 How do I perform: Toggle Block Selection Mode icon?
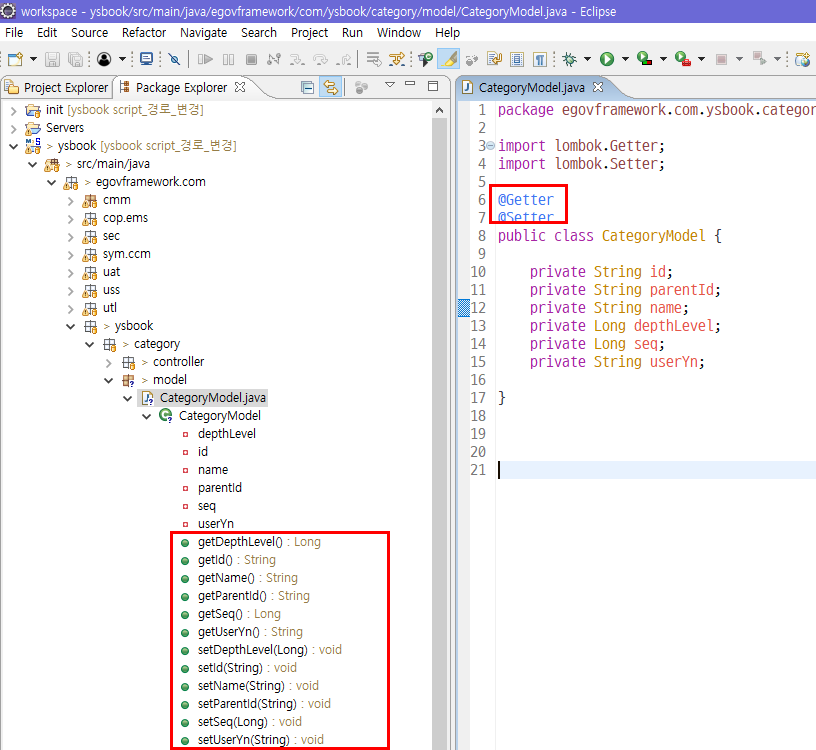click(x=517, y=59)
